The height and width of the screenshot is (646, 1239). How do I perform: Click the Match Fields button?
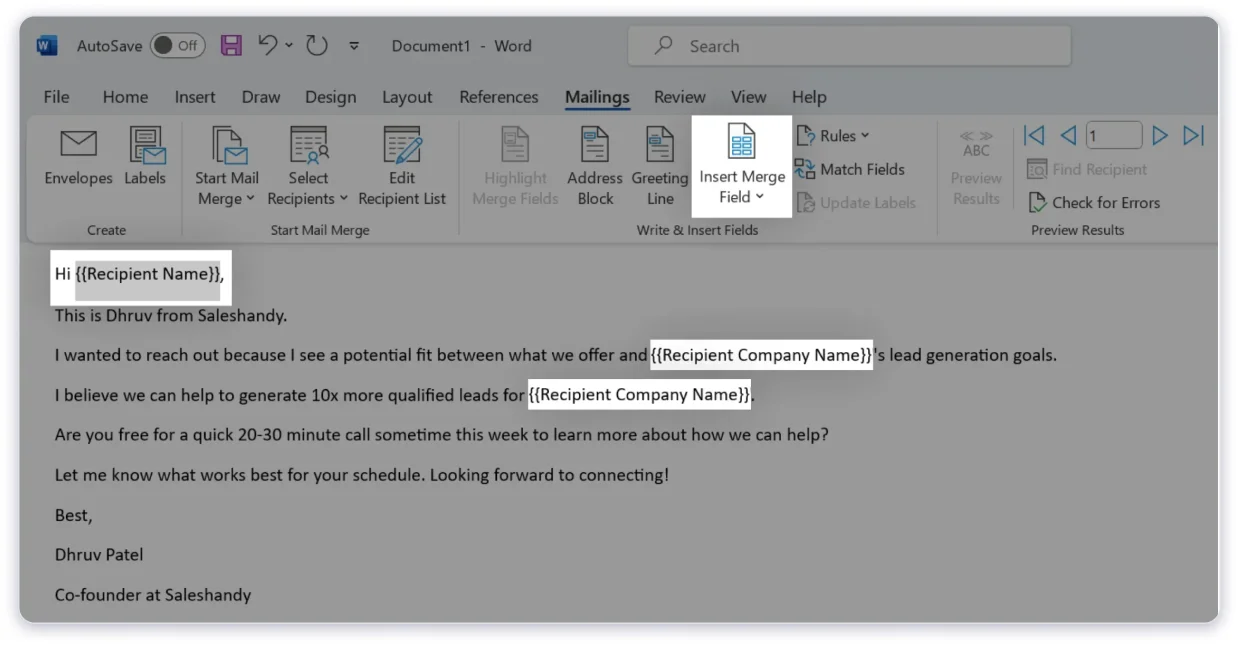click(x=850, y=169)
